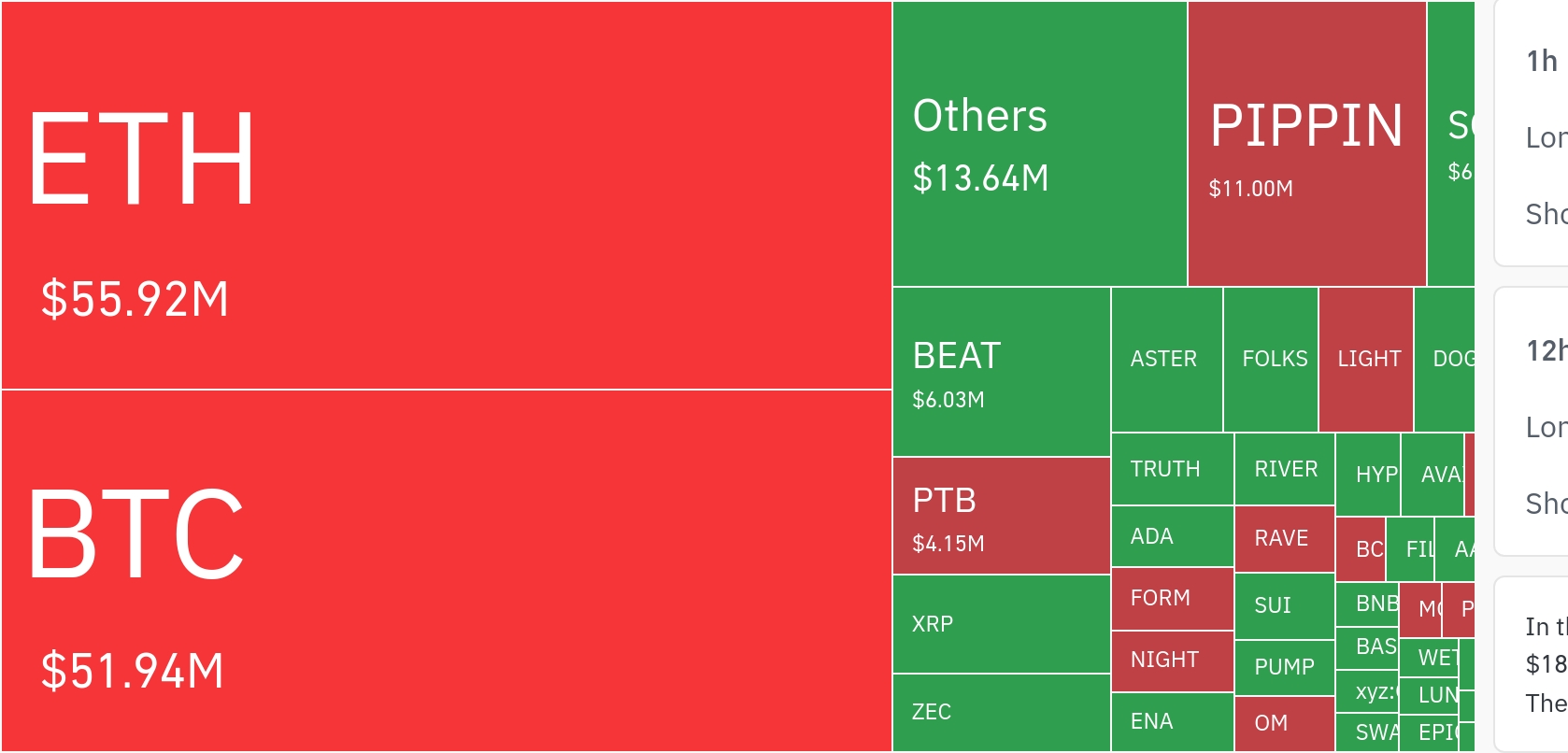The image size is (1568, 753).
Task: Click the PTB $4.15M tile
Action: click(x=1001, y=516)
